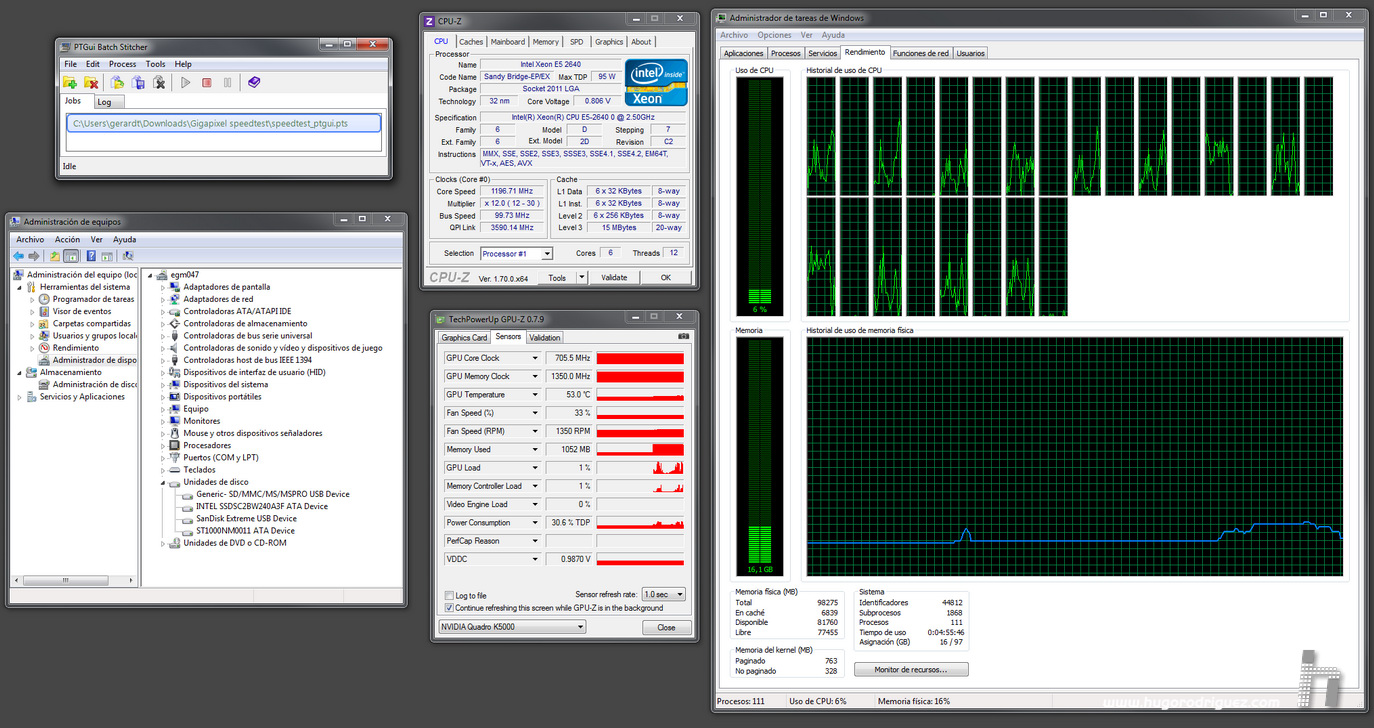
Task: Open the Process menu in PTGui Batch Stitcher
Action: tap(122, 64)
